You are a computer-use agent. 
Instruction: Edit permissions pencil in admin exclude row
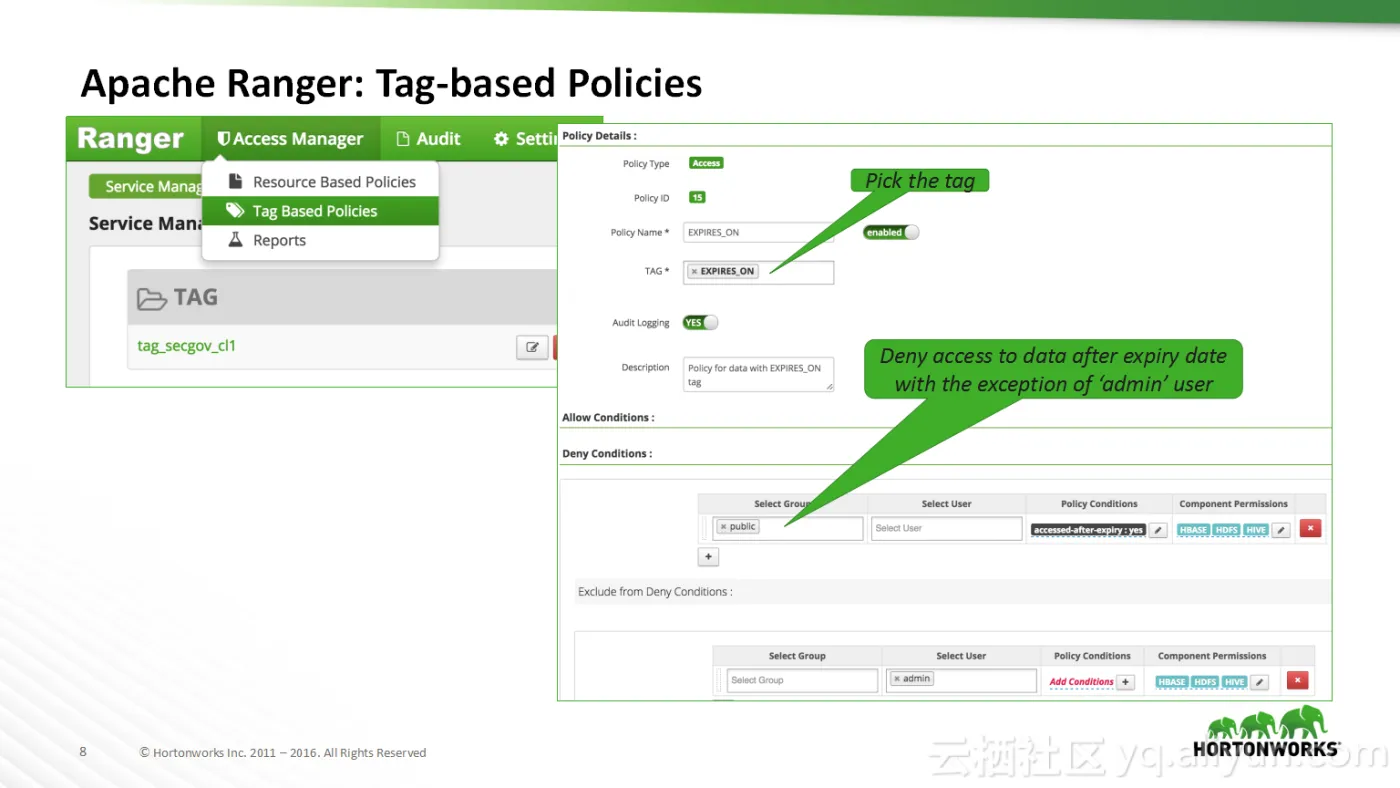coord(1260,682)
